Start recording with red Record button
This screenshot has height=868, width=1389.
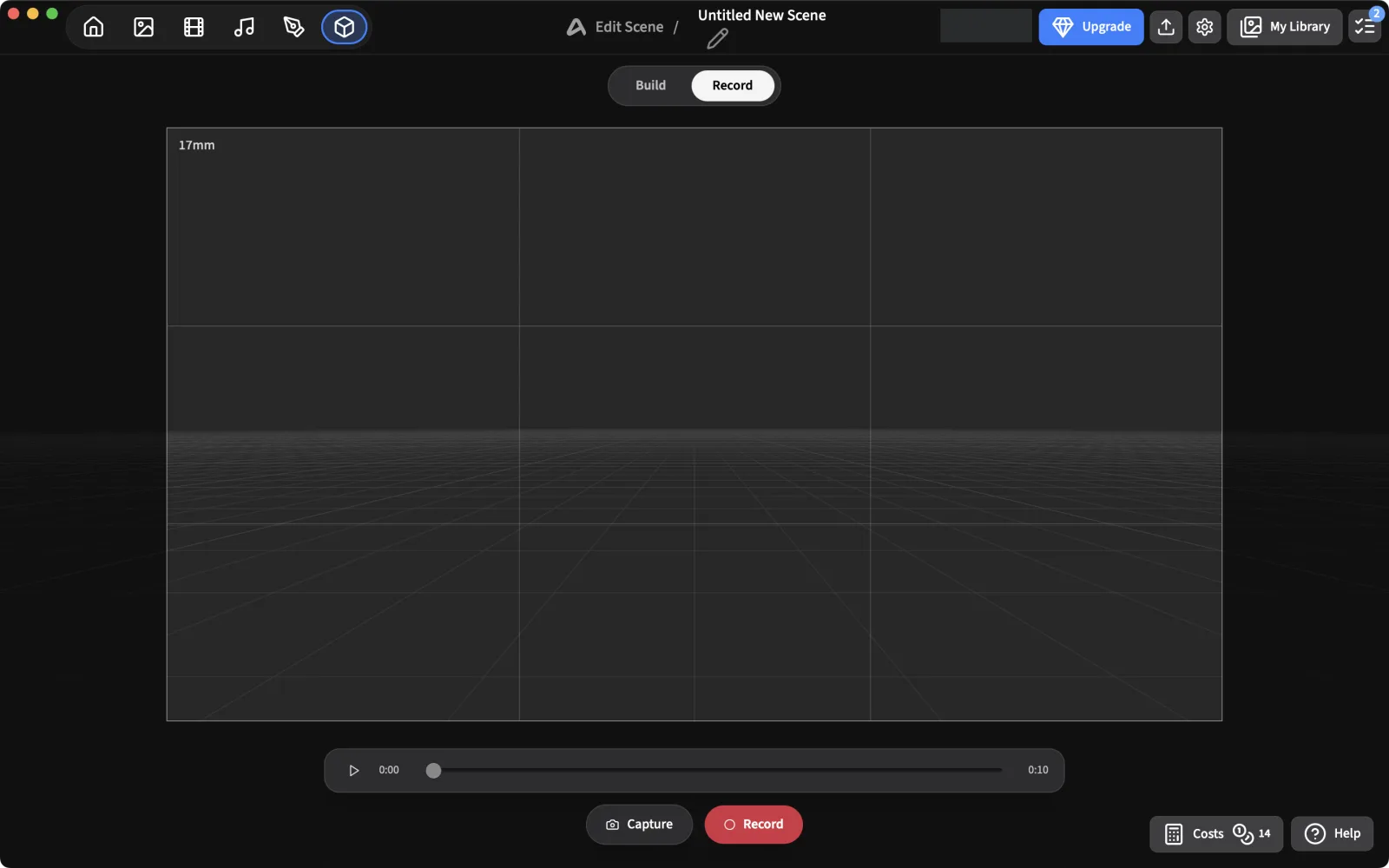click(x=754, y=825)
